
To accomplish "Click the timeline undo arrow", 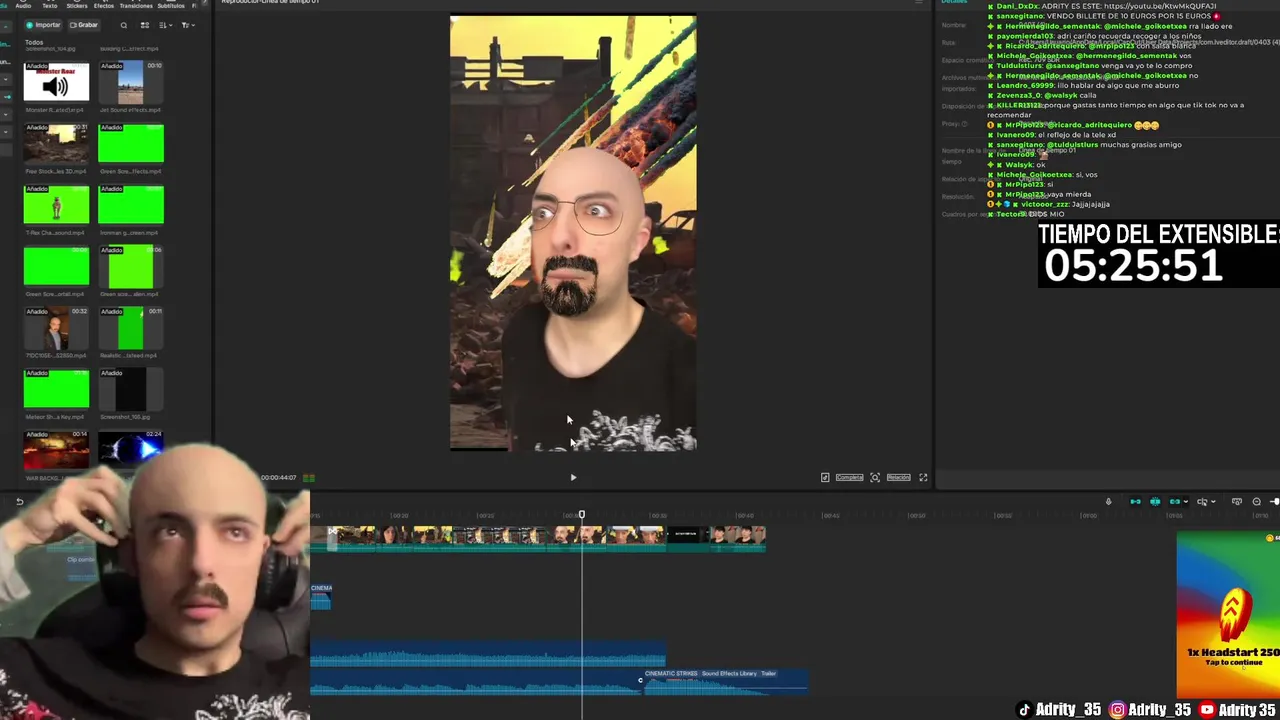I will [x=19, y=502].
